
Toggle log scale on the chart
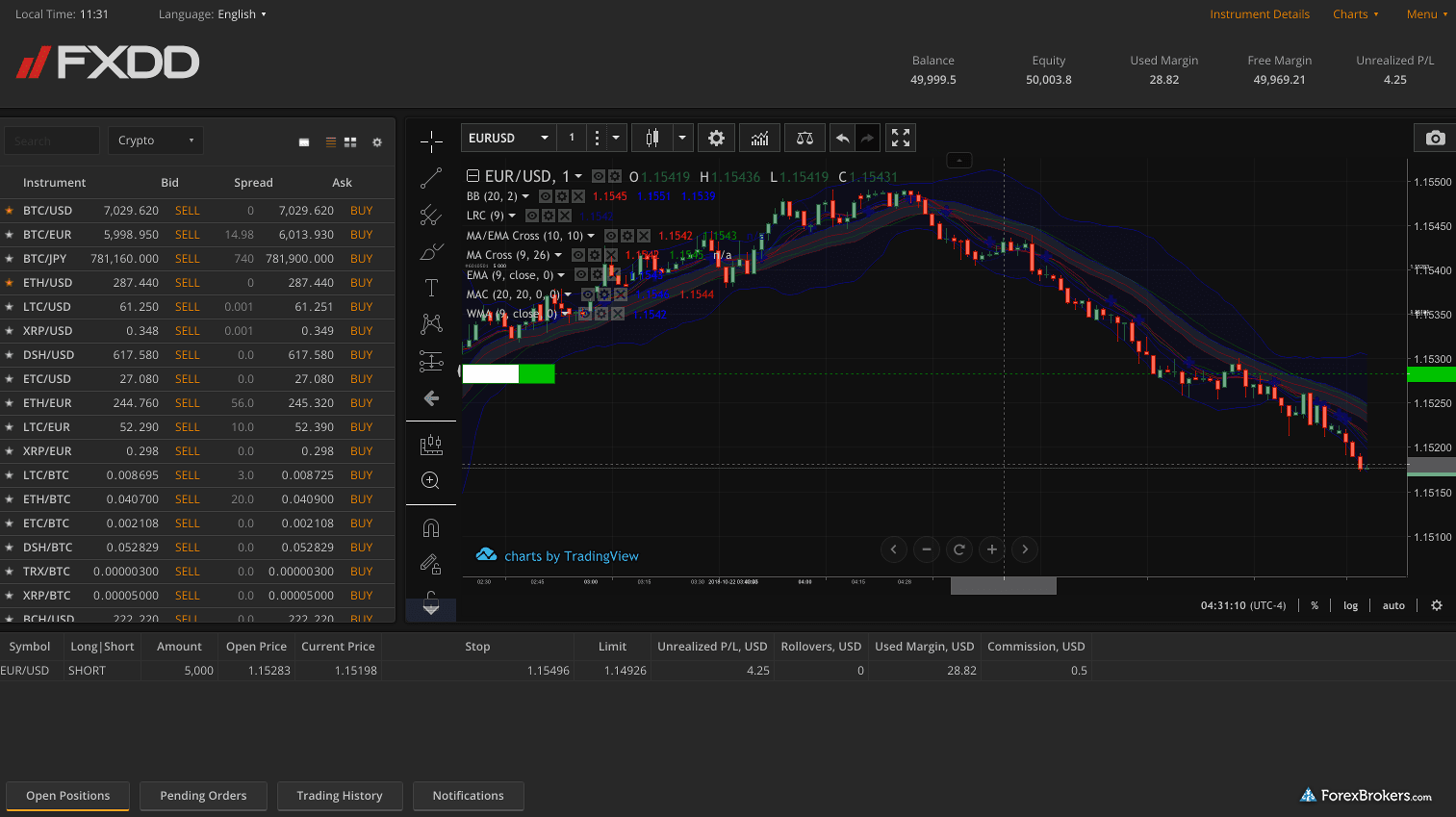tap(1350, 605)
